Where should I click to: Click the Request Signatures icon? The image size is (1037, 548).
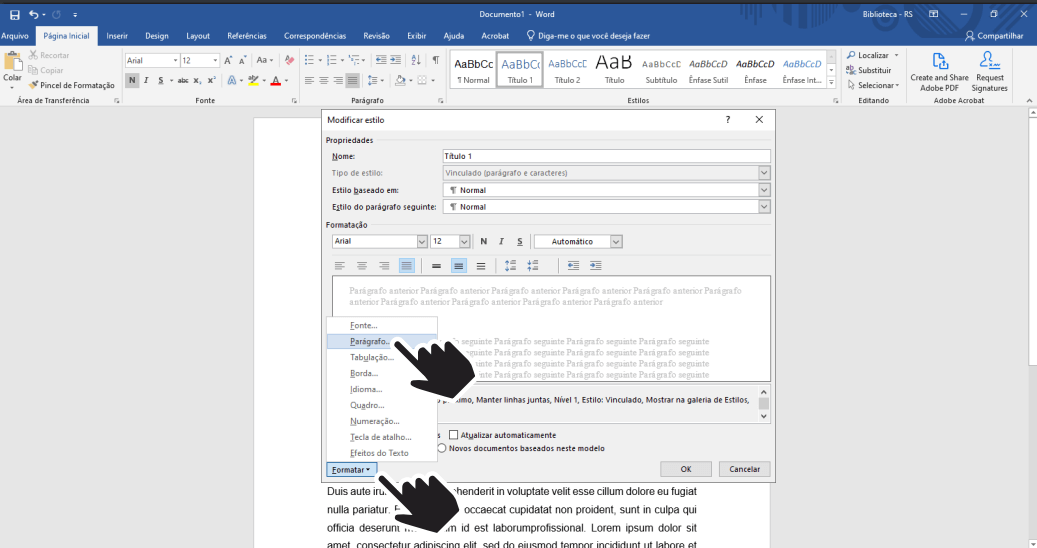point(990,71)
